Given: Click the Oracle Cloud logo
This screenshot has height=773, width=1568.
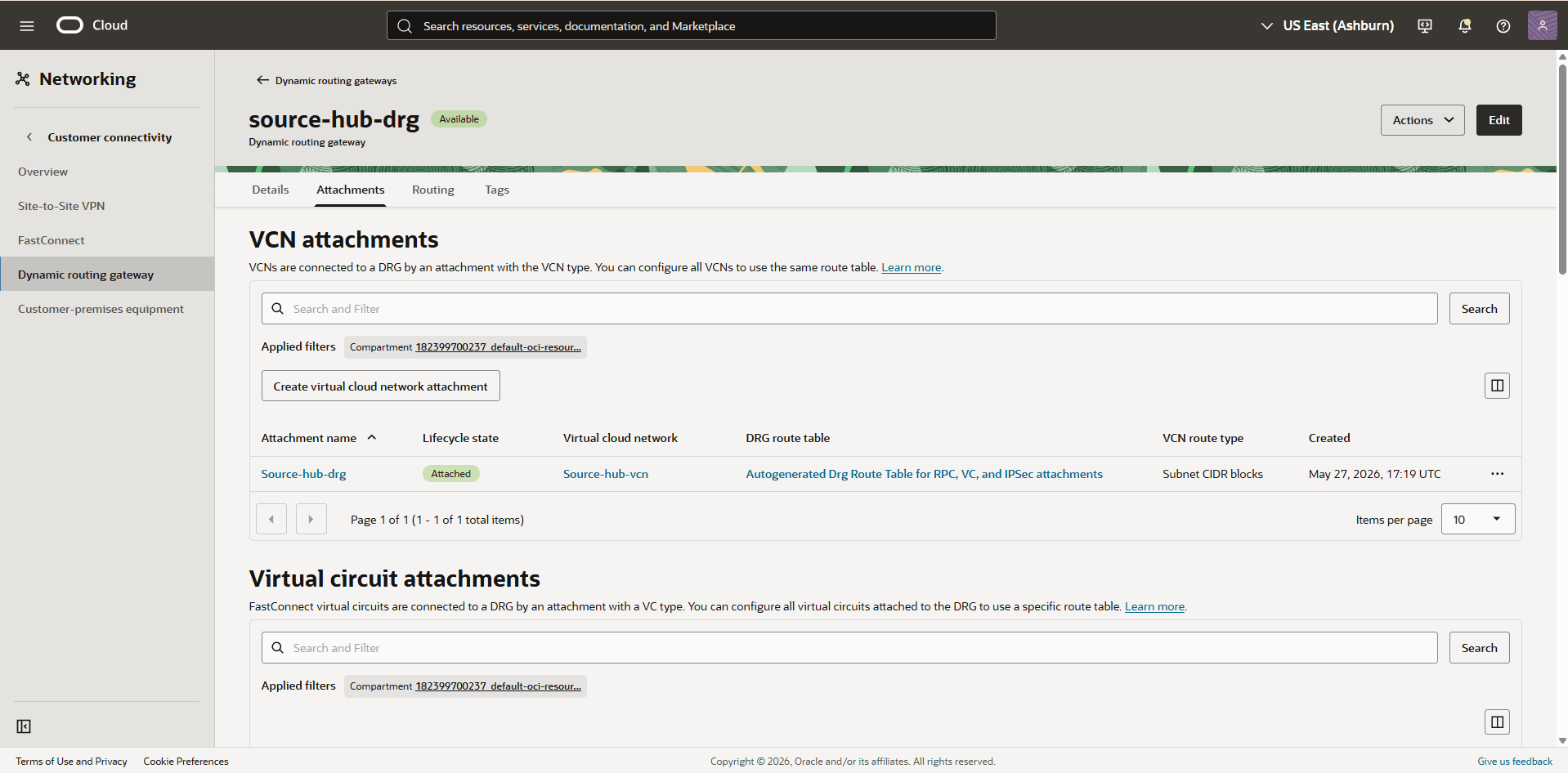Looking at the screenshot, I should point(92,25).
